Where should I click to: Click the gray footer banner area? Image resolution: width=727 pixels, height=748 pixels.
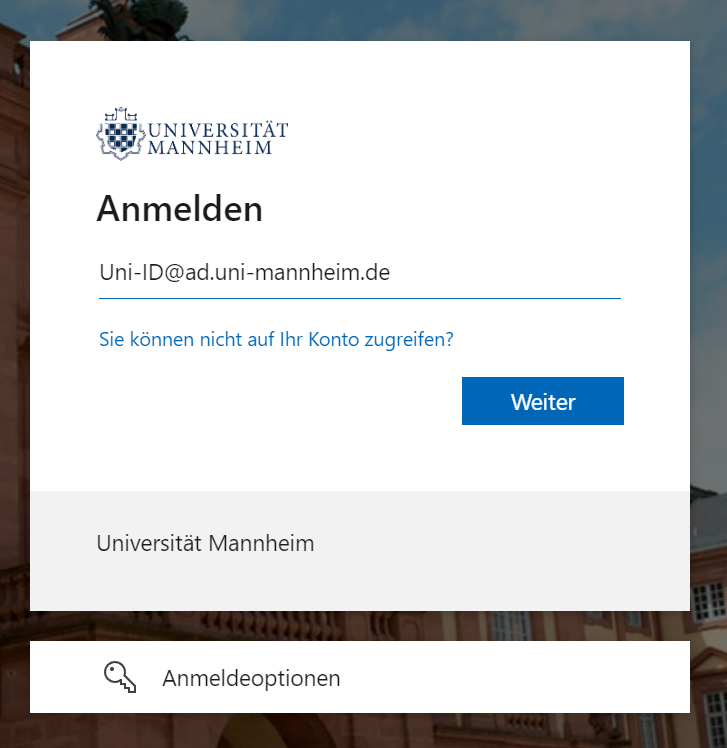point(360,551)
